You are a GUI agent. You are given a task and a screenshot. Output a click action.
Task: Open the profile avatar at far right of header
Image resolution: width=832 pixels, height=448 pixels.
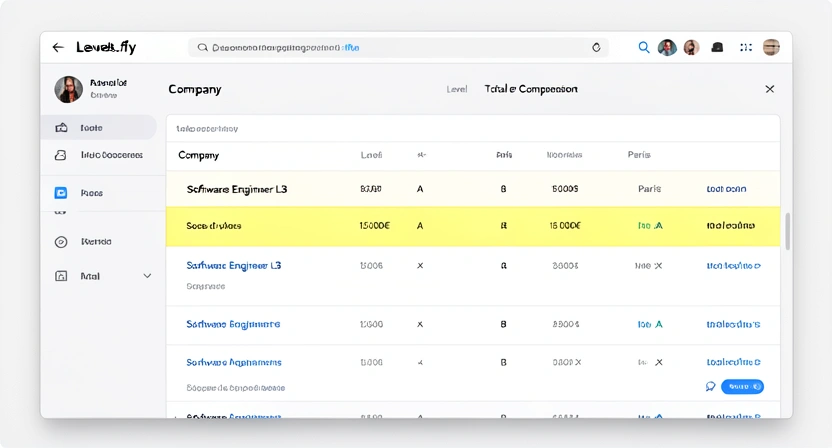[771, 47]
